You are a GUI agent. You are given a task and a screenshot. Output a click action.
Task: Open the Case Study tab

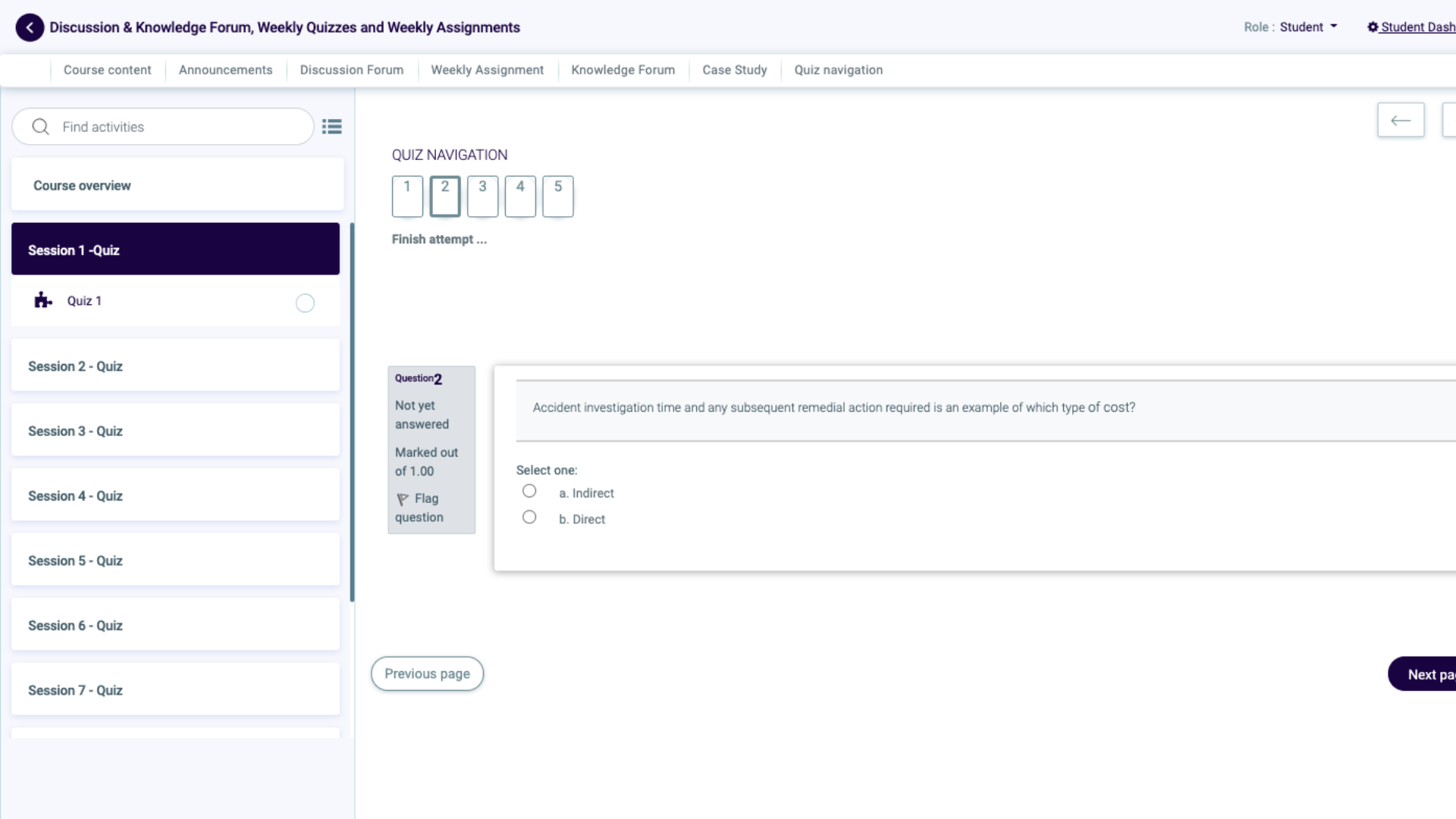pos(734,70)
